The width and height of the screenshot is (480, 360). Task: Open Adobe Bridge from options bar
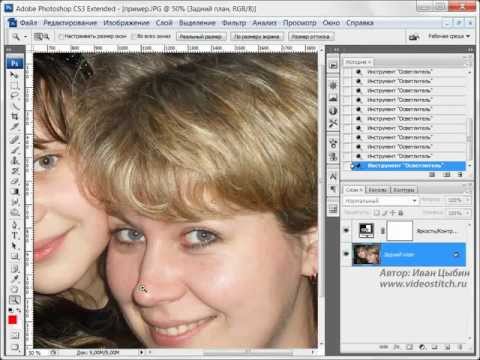click(414, 37)
